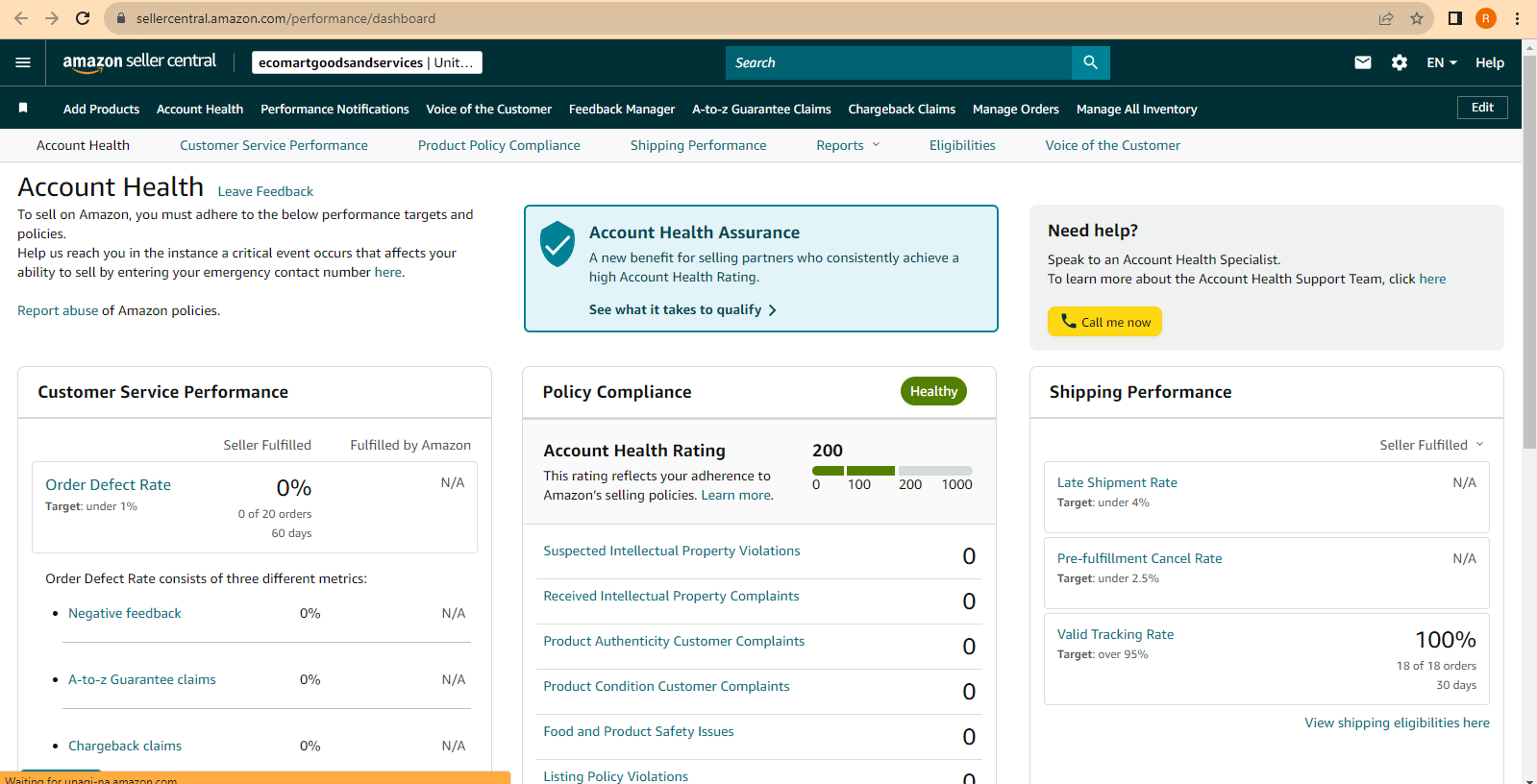
Task: Reload the Seller Central page
Action: tap(83, 18)
